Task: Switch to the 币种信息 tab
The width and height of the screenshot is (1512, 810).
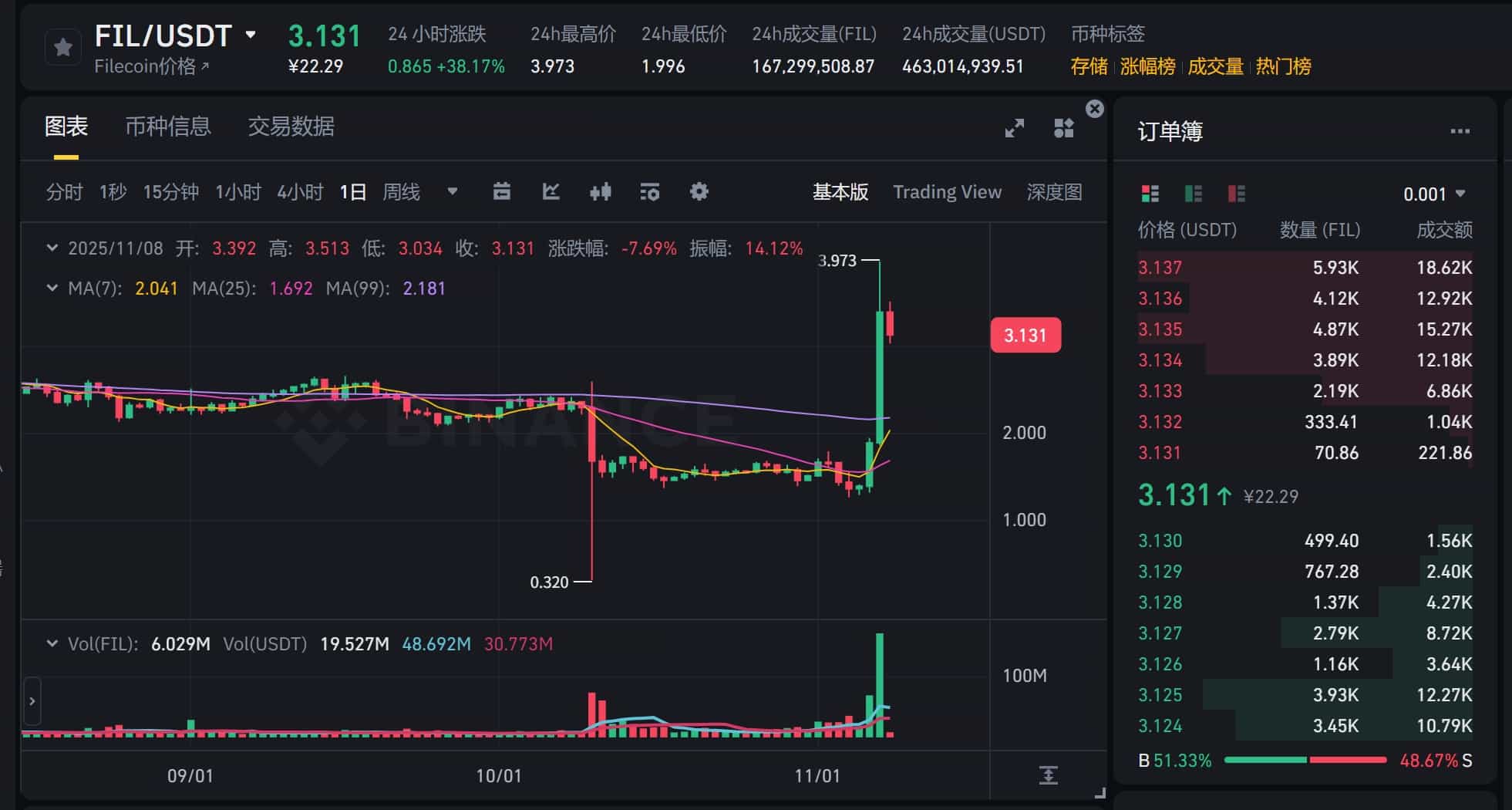Action: 170,126
